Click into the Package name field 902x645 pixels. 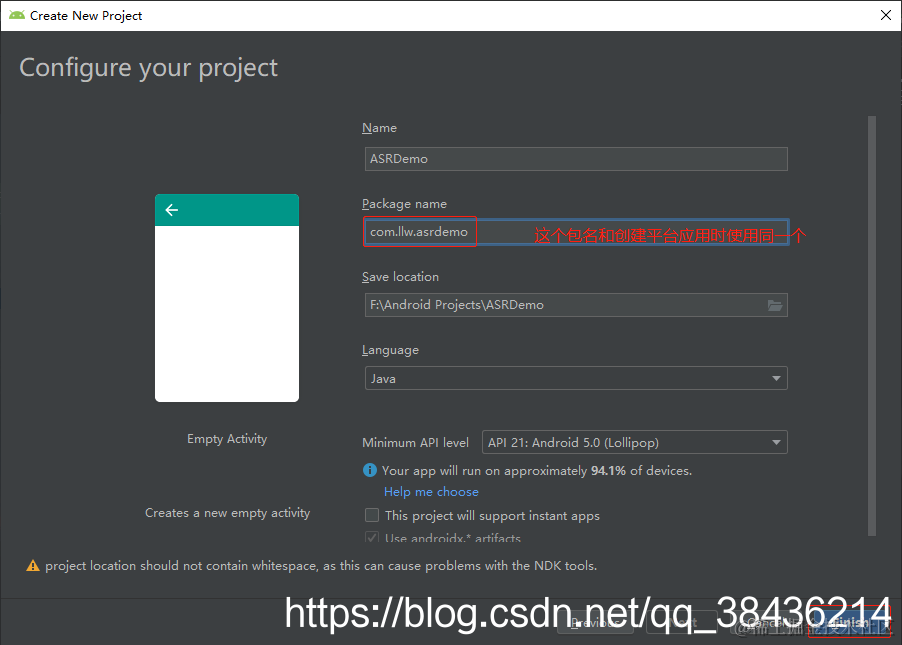point(576,232)
